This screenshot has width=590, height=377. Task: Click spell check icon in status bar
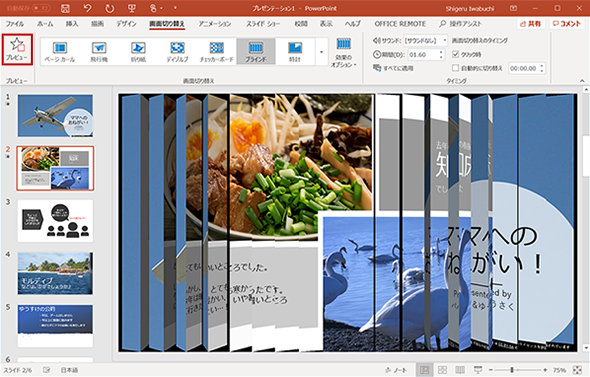(x=46, y=370)
